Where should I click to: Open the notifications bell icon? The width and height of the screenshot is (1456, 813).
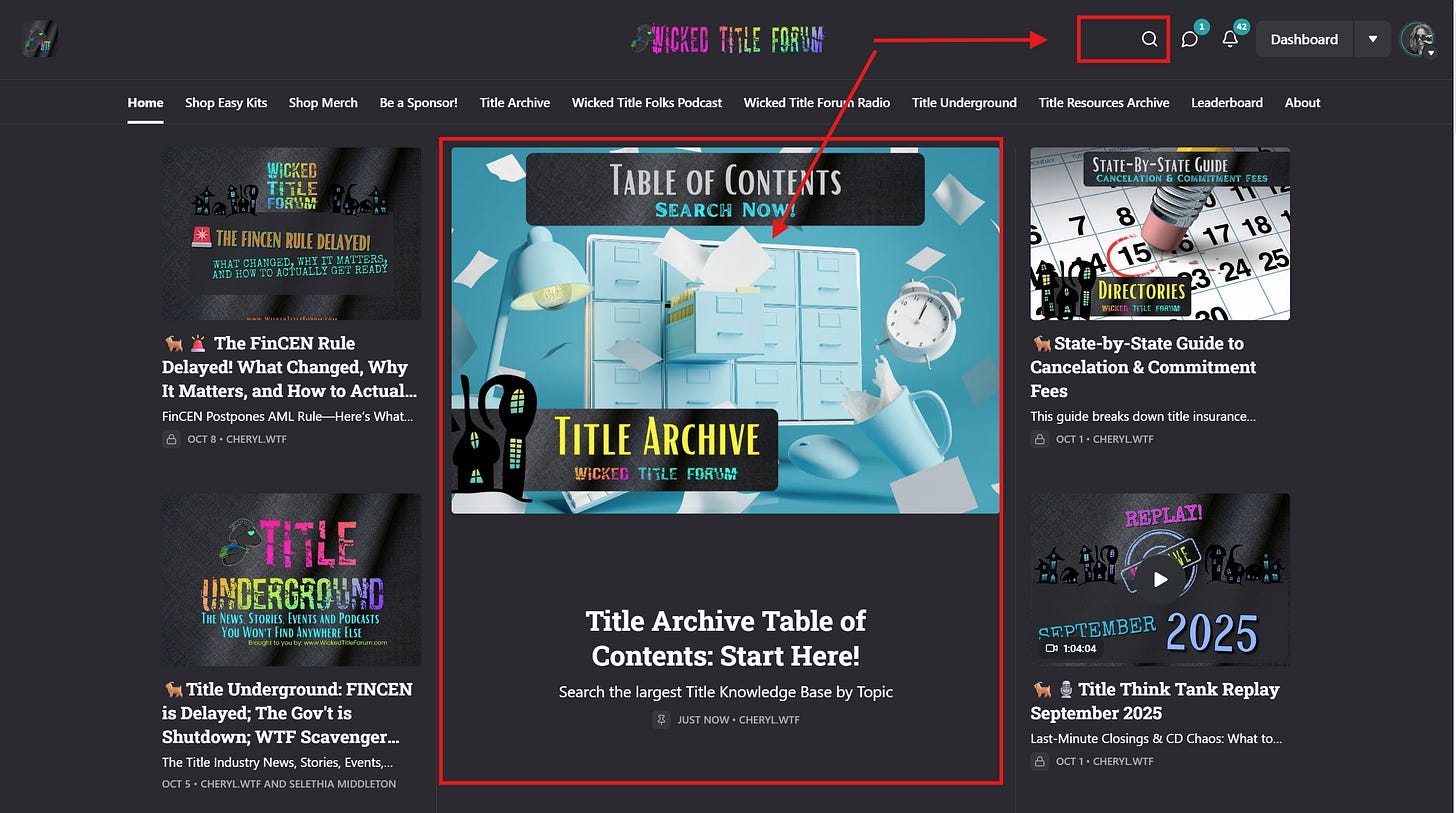1230,39
